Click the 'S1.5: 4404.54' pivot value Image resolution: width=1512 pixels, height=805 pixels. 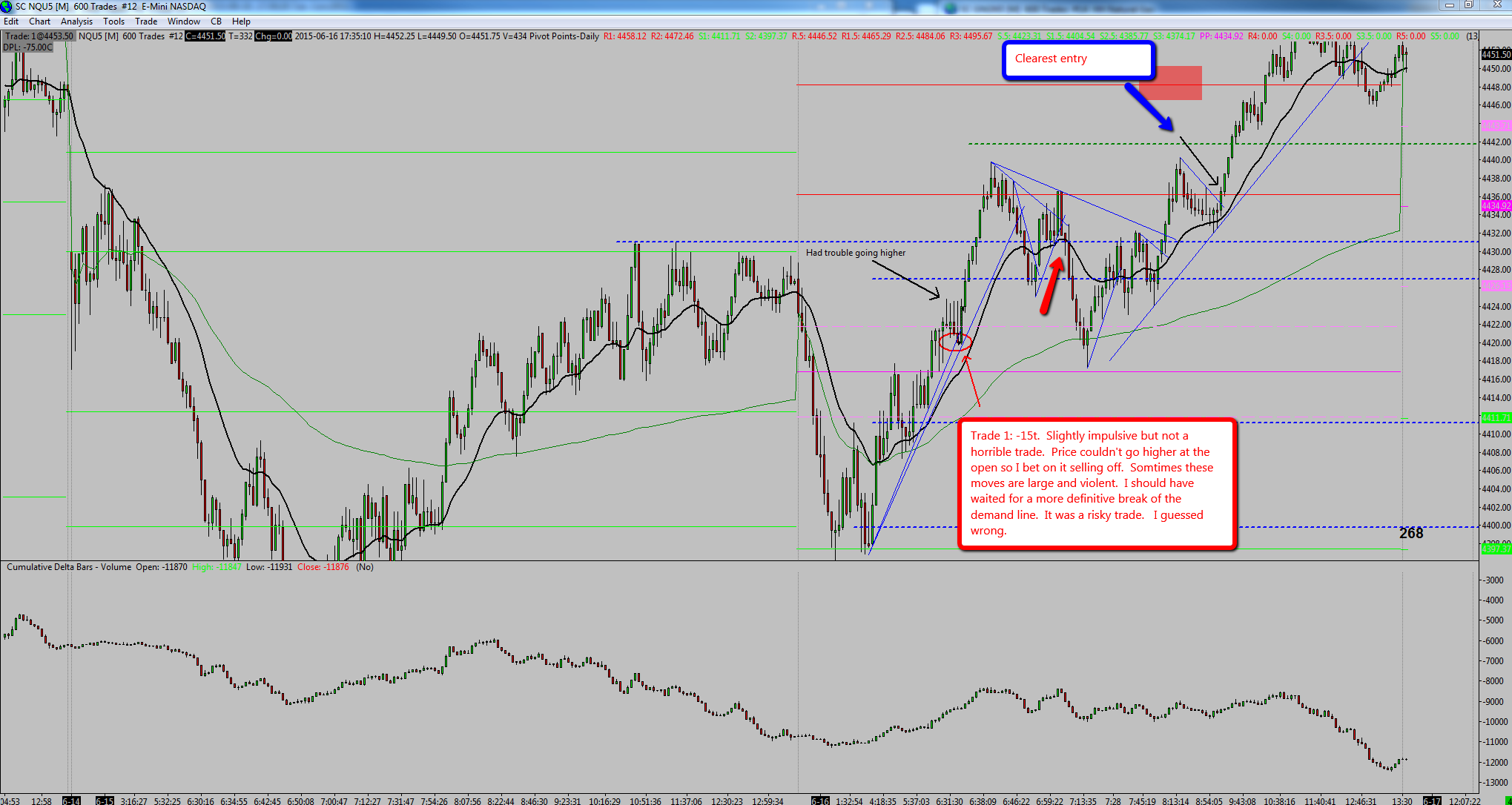[x=1071, y=36]
